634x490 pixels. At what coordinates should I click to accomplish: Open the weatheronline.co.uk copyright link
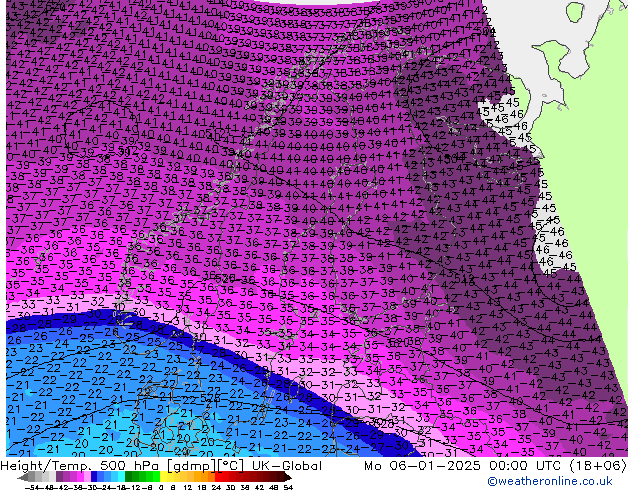(550, 481)
